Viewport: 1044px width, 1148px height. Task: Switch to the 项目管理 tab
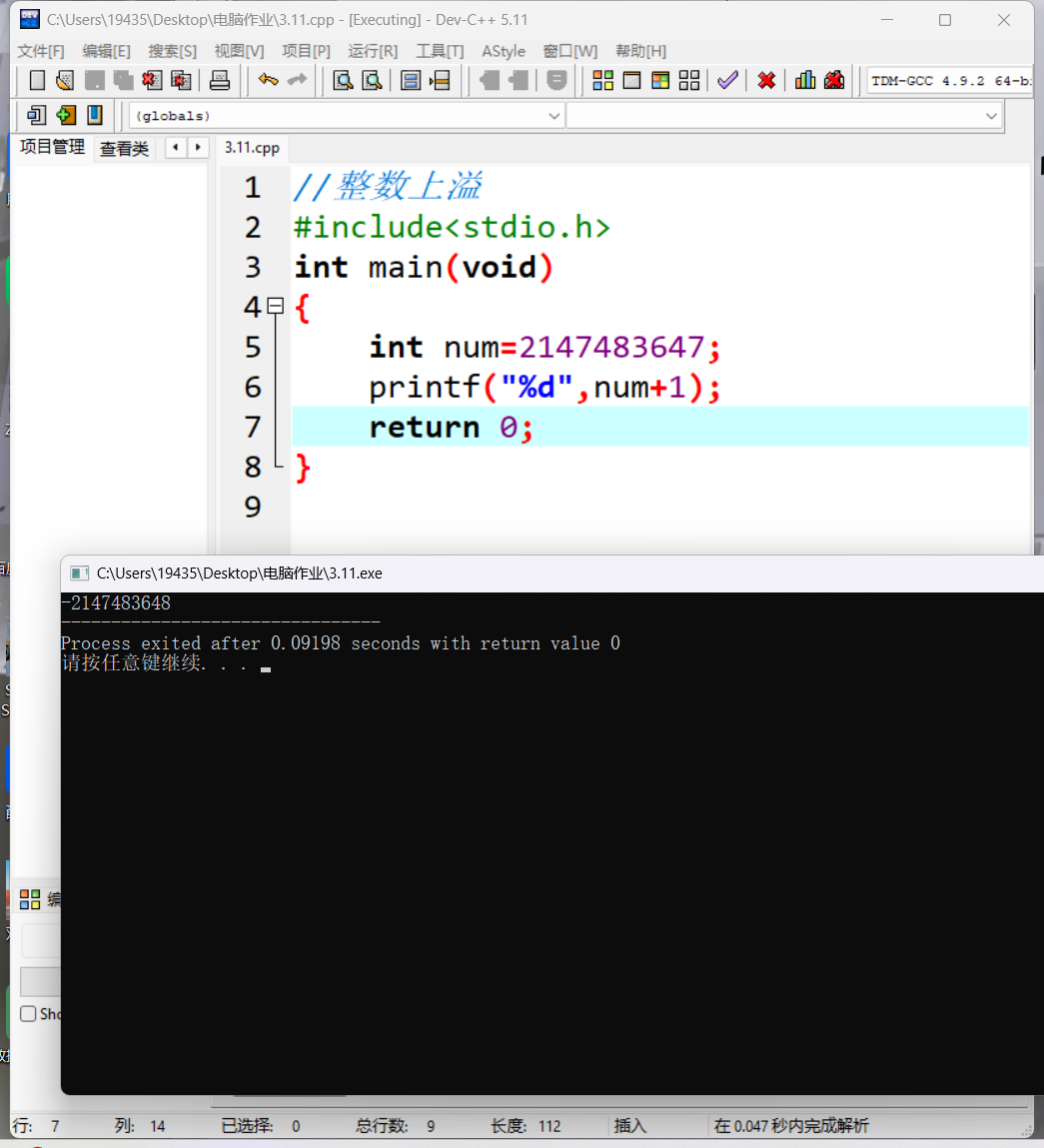(x=52, y=147)
